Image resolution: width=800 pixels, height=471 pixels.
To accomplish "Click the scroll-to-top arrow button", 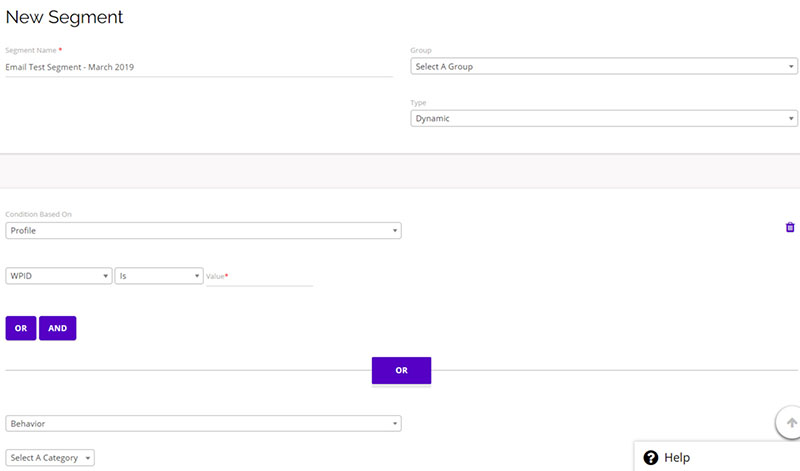I will coord(790,423).
